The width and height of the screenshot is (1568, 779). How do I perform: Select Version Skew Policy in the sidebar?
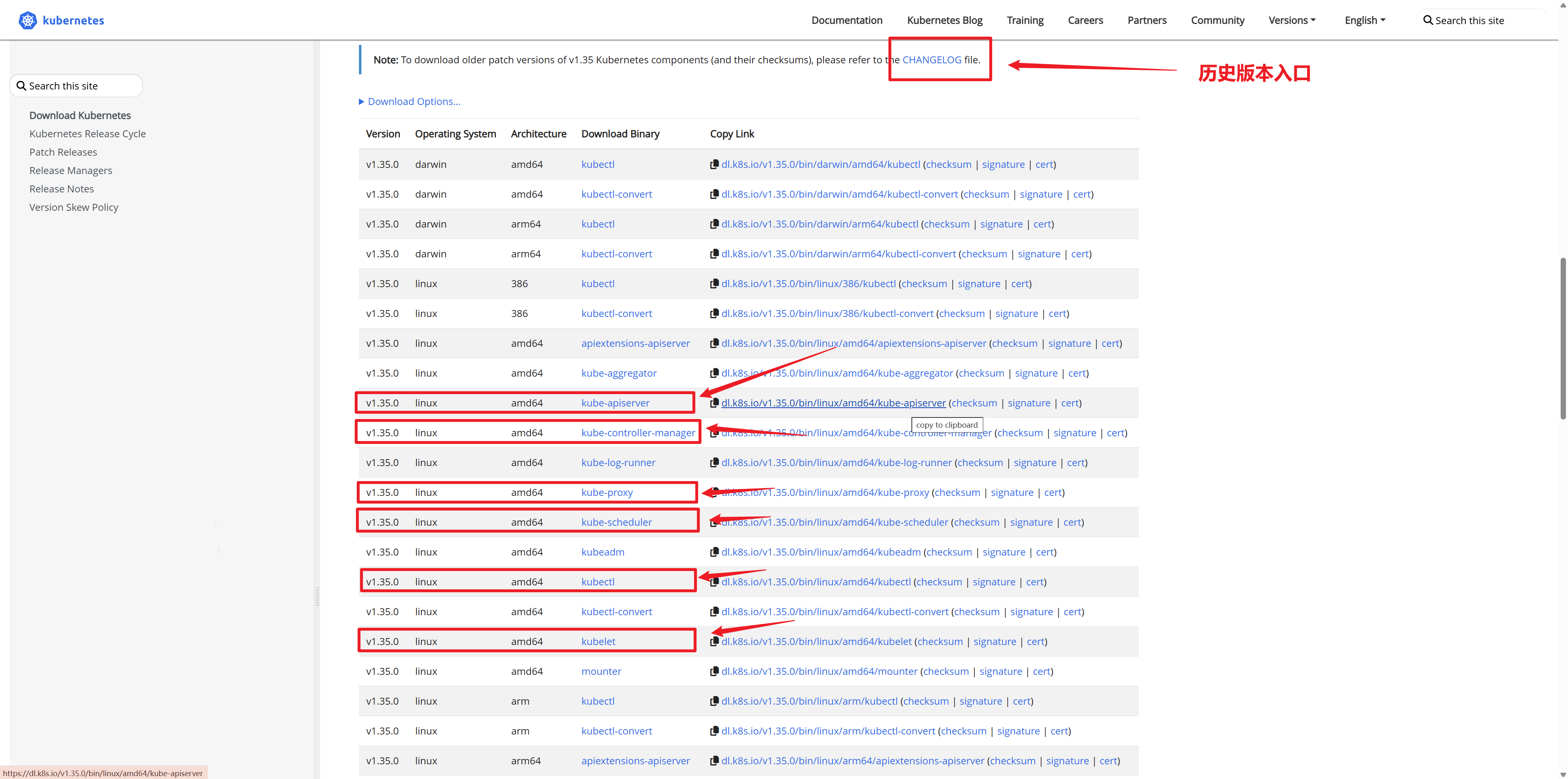point(73,207)
